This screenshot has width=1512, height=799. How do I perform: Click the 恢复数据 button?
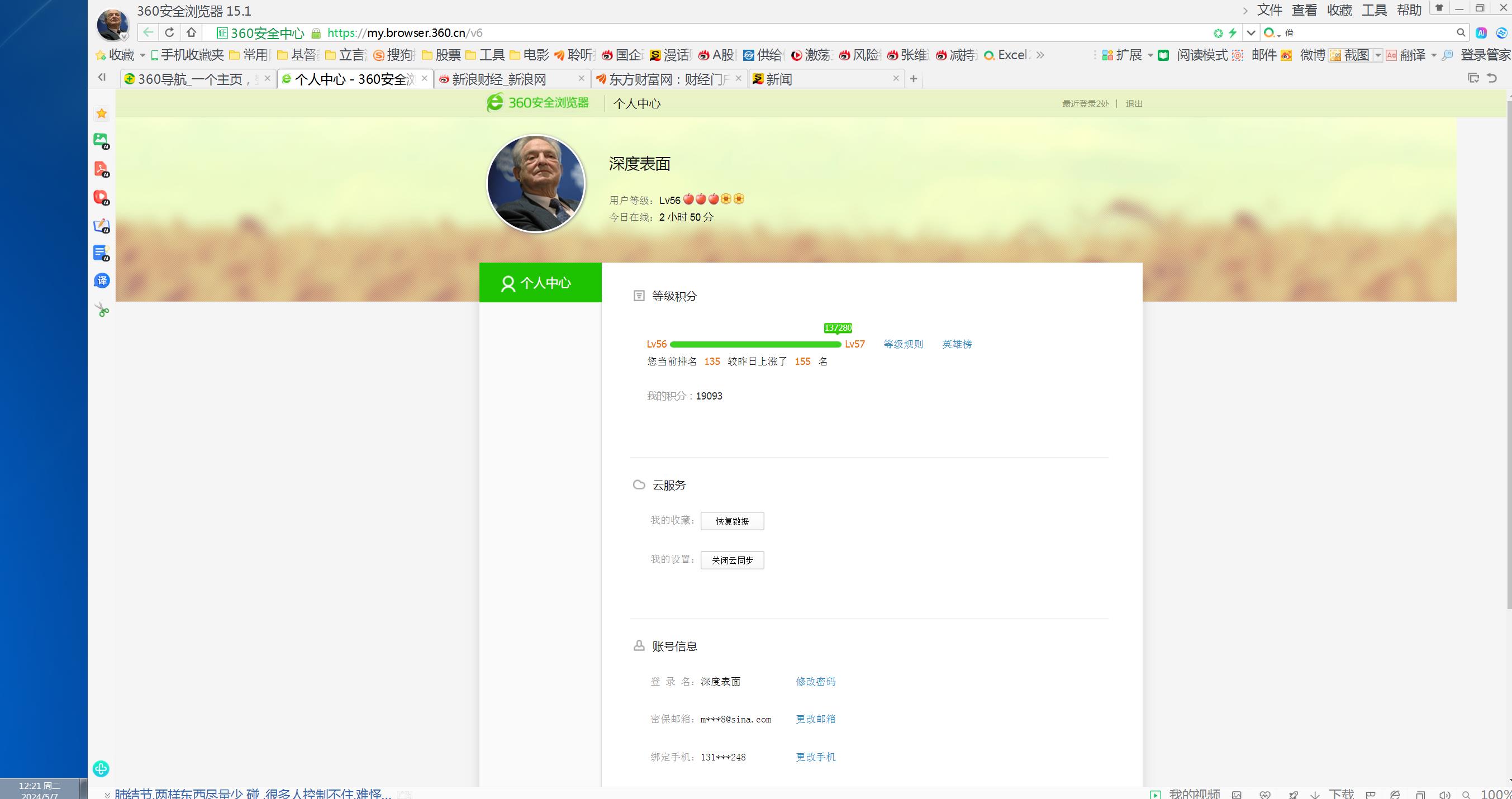click(732, 521)
